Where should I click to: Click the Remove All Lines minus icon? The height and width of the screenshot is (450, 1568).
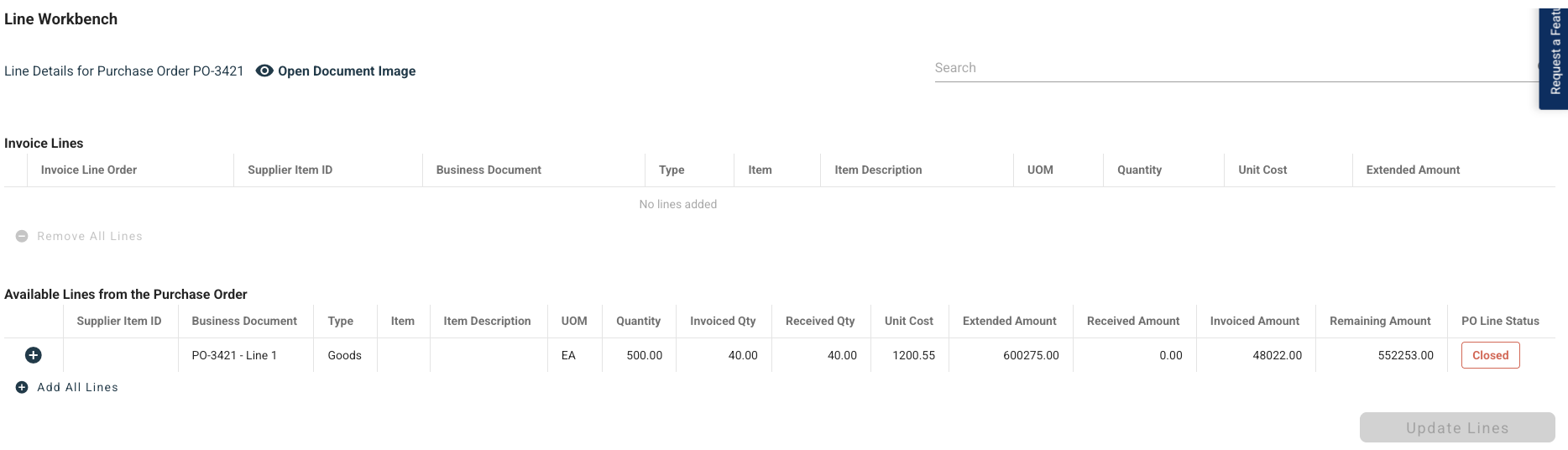(22, 236)
